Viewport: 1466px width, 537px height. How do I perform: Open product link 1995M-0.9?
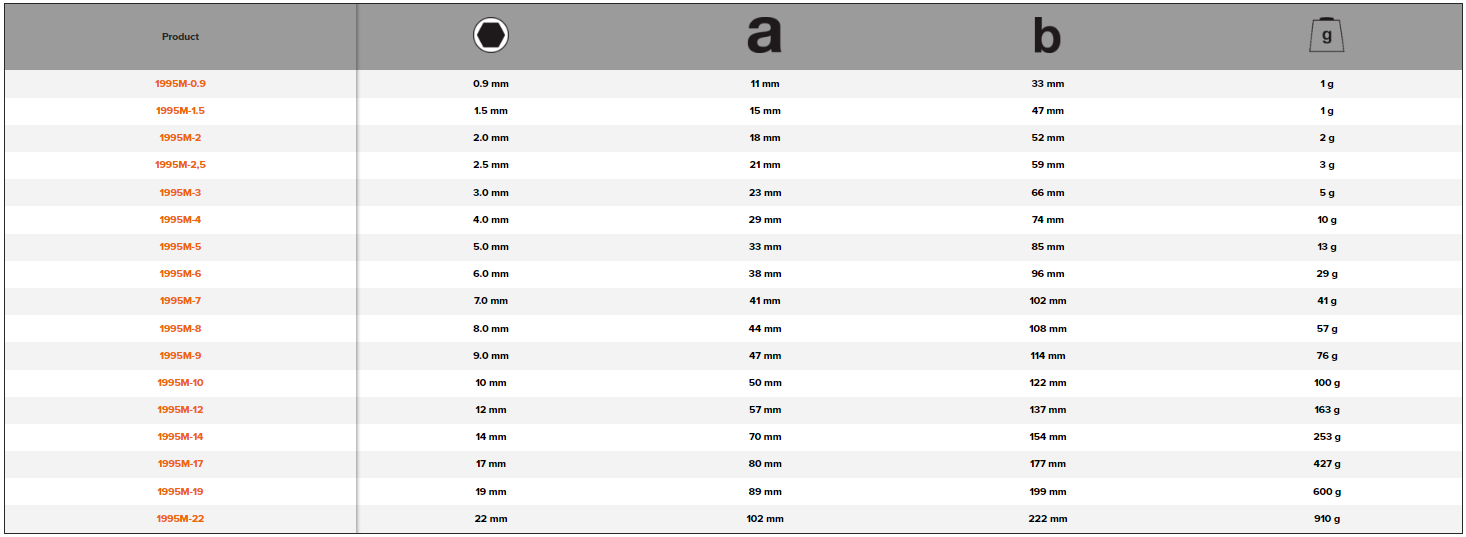pyautogui.click(x=181, y=84)
